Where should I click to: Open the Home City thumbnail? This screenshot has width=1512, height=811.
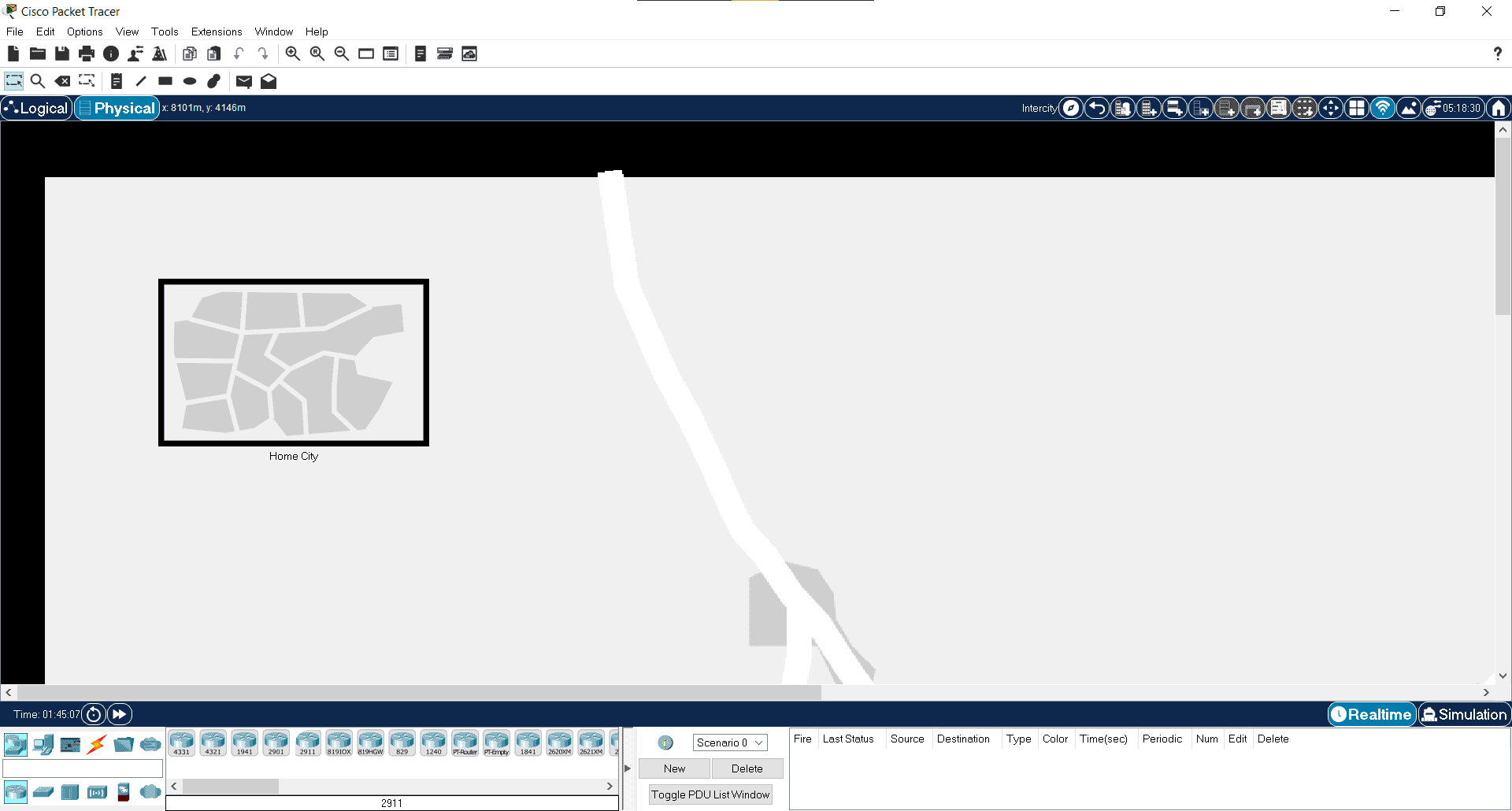(294, 362)
